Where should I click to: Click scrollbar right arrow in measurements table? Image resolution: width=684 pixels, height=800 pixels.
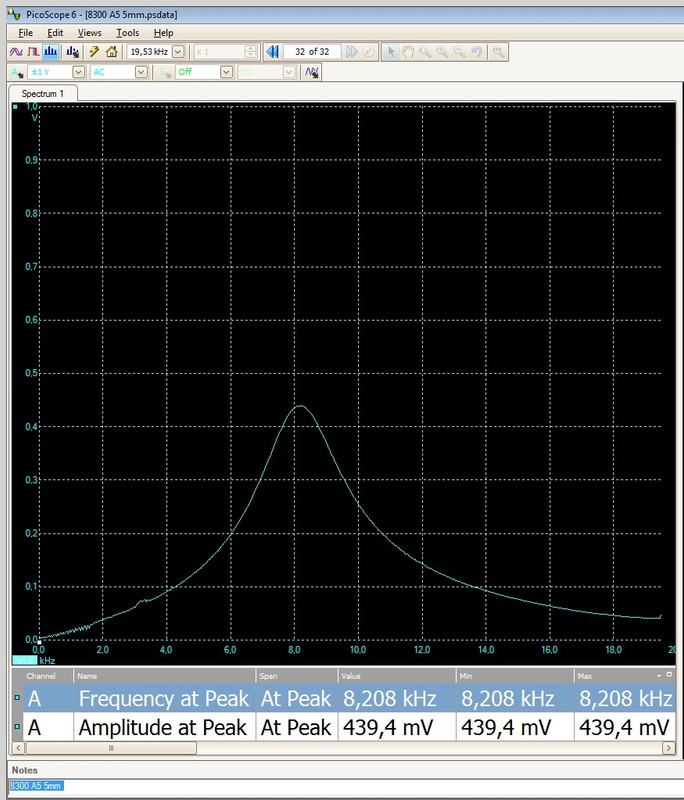[x=668, y=748]
